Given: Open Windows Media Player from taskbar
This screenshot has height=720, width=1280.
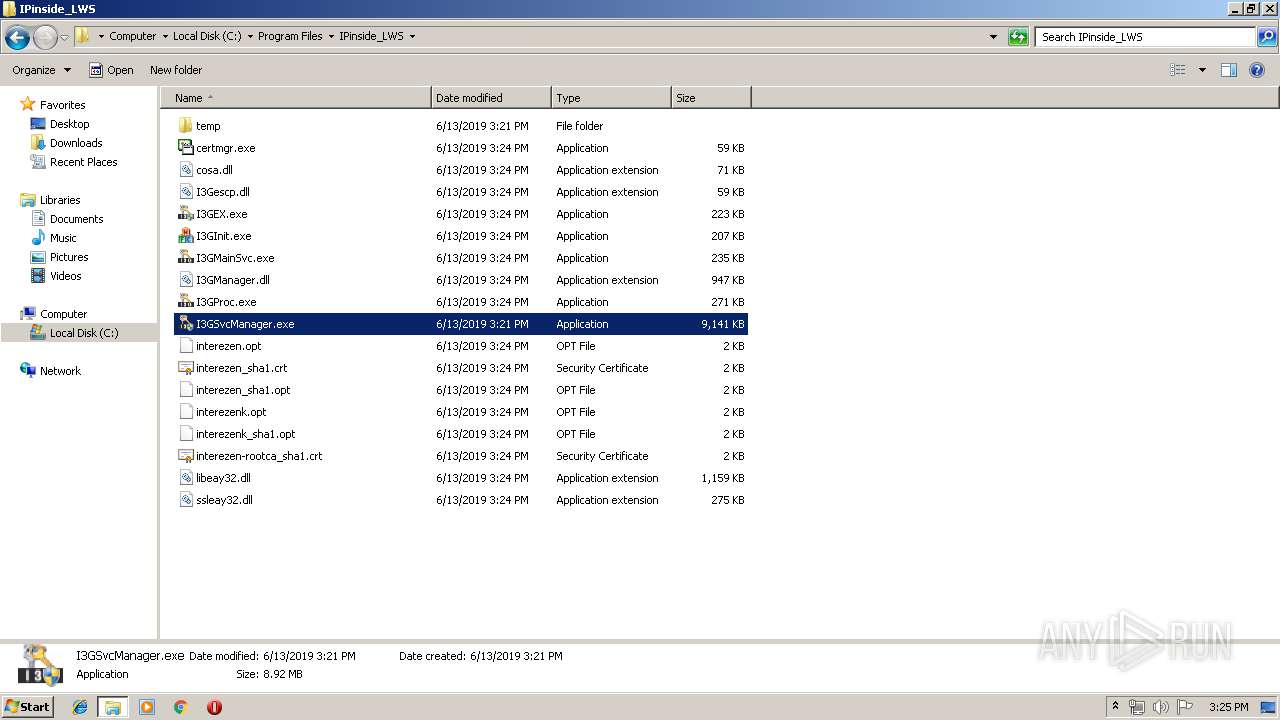Looking at the screenshot, I should pyautogui.click(x=147, y=707).
